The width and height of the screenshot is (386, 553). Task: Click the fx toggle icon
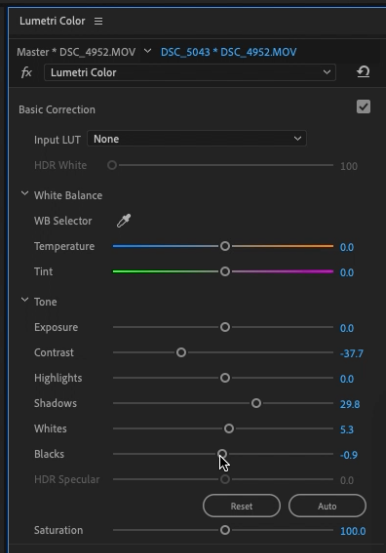pyautogui.click(x=26, y=73)
